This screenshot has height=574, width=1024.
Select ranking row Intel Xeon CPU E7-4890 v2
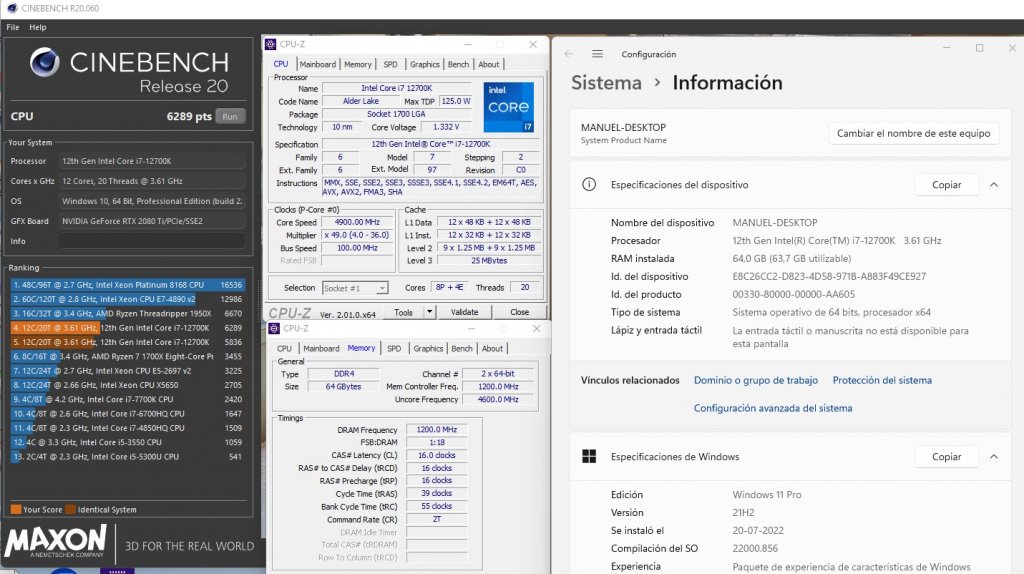point(127,299)
